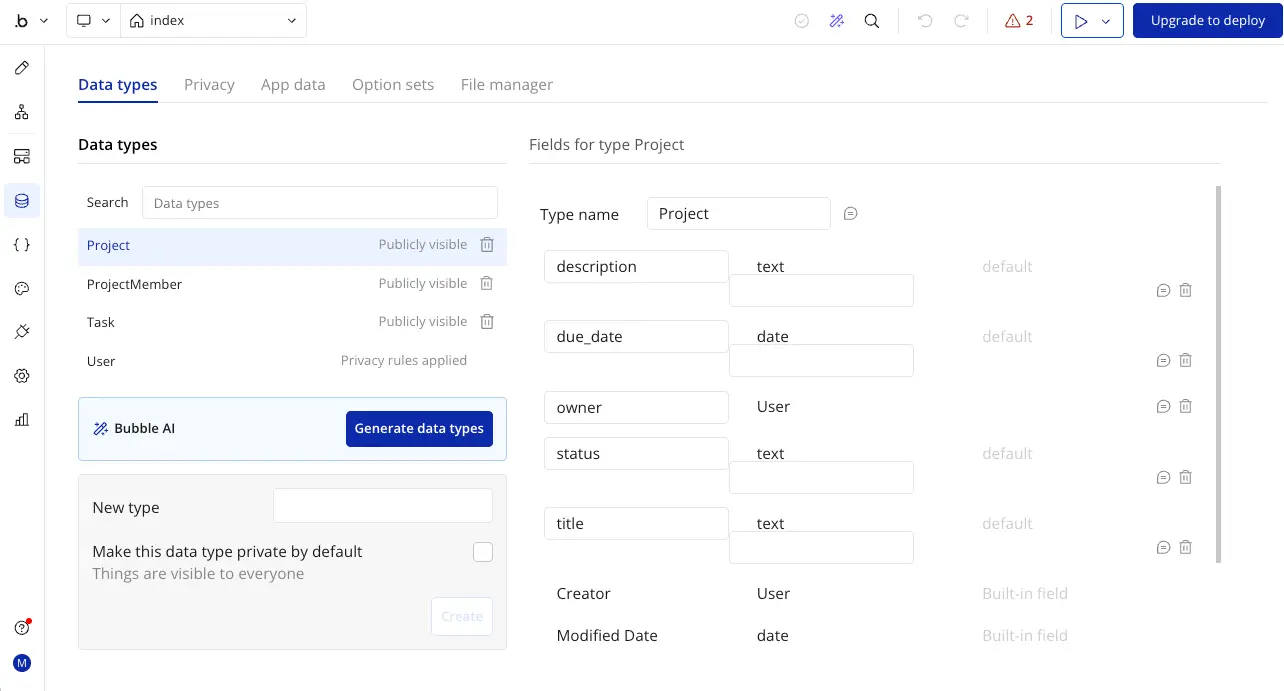
Task: Switch to the Privacy tab
Action: [209, 84]
